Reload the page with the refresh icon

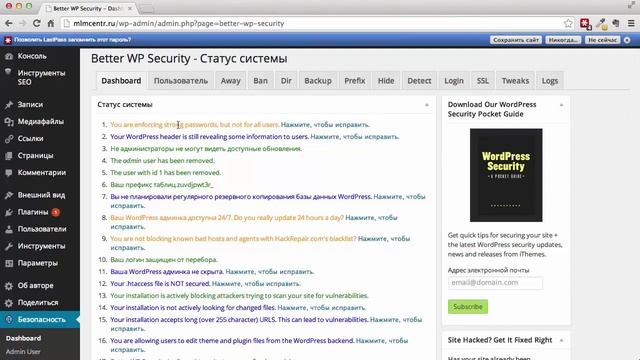point(37,23)
